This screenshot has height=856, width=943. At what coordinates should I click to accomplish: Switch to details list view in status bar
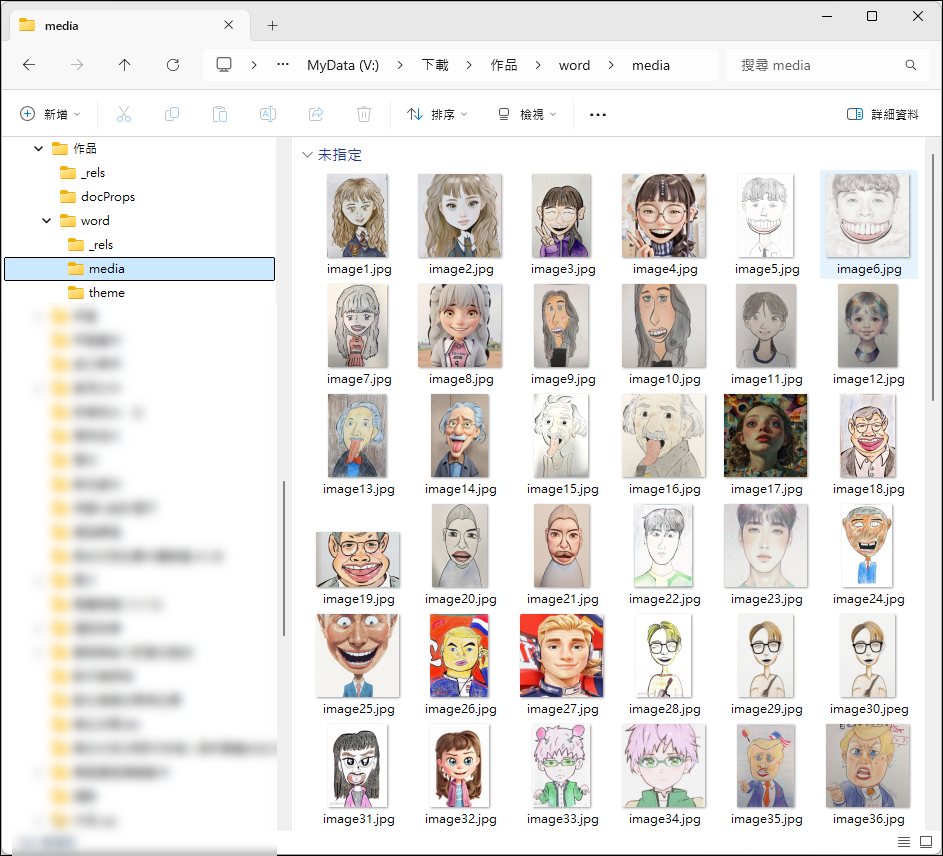tap(904, 843)
